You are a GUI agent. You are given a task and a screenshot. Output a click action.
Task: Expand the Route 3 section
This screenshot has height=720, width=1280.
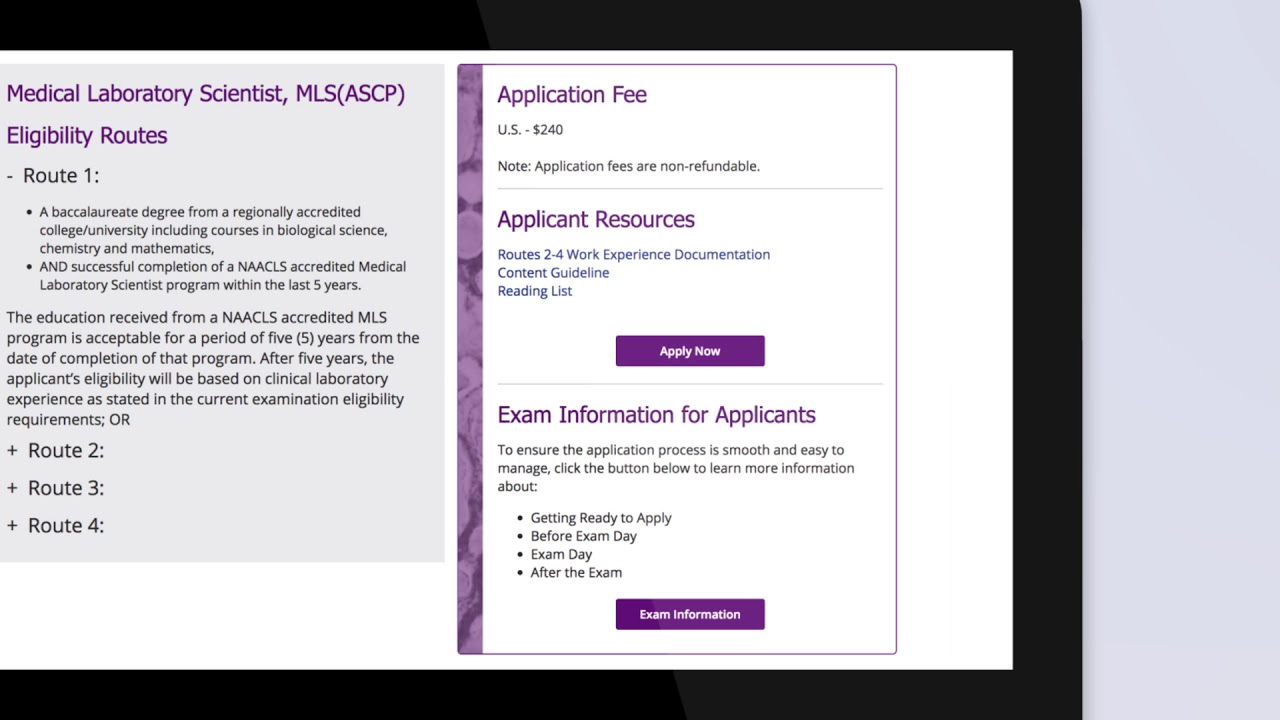tap(55, 488)
